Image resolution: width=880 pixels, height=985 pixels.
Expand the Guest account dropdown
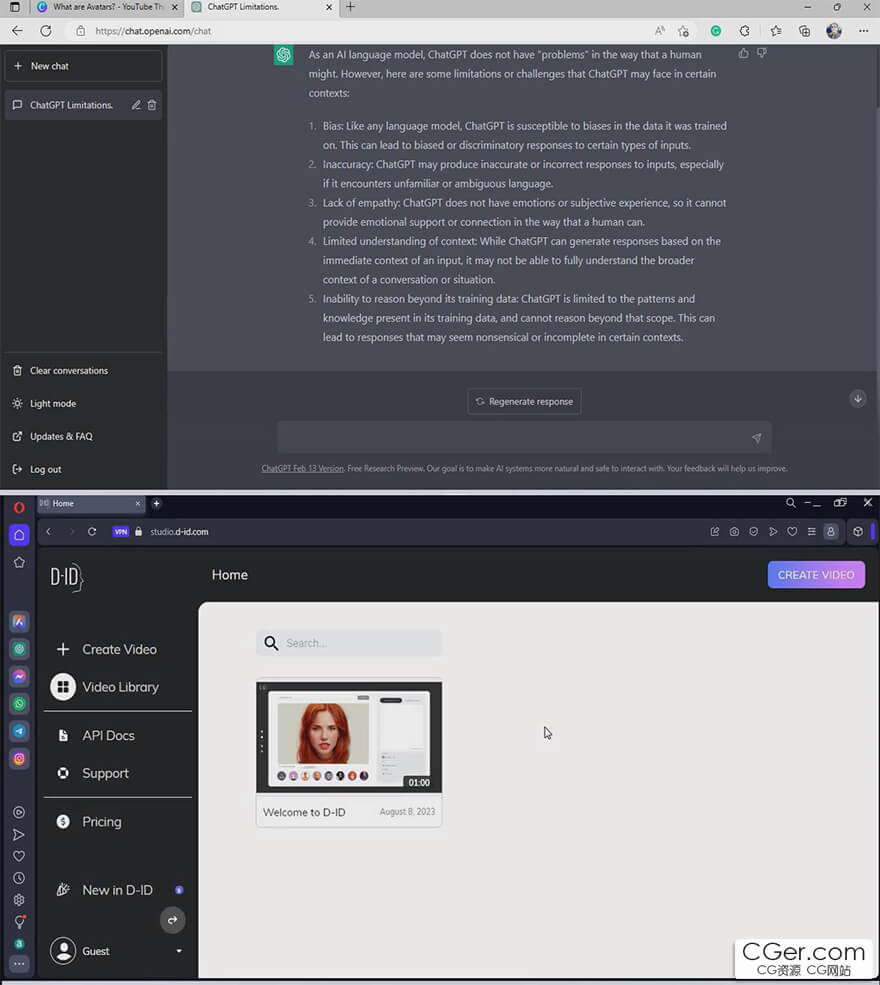coord(179,951)
